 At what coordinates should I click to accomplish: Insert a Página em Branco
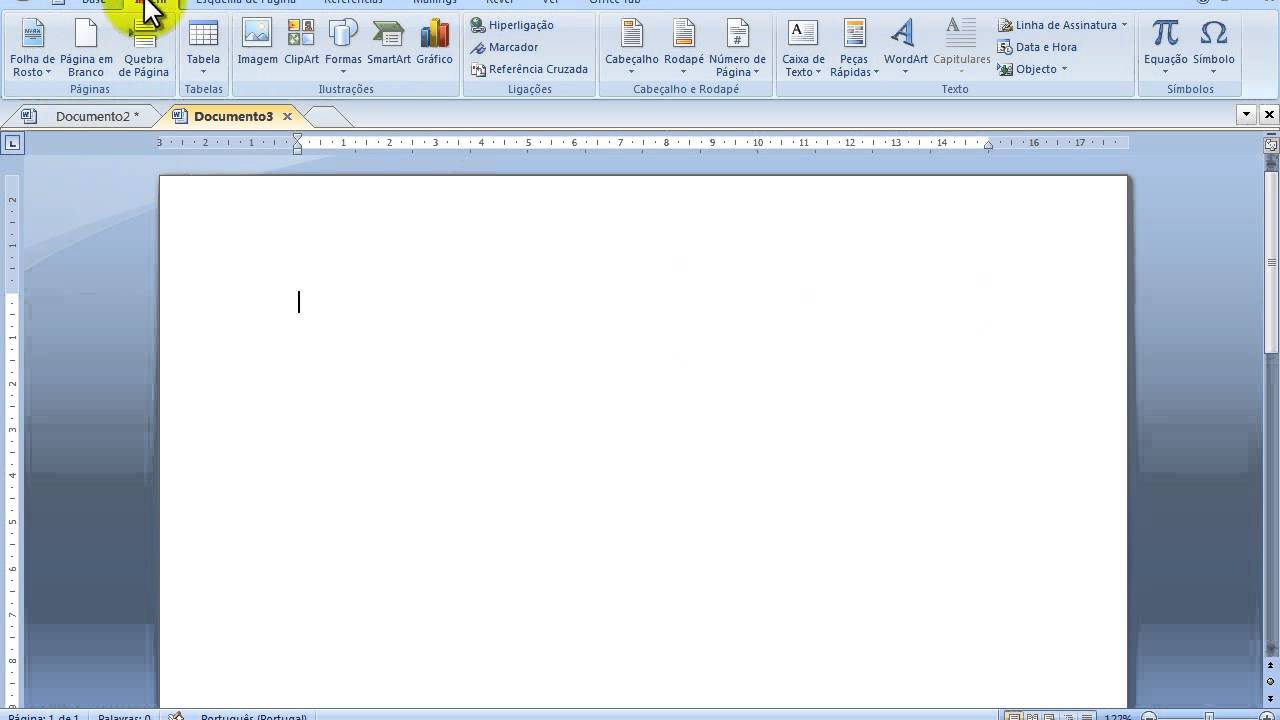(x=86, y=48)
